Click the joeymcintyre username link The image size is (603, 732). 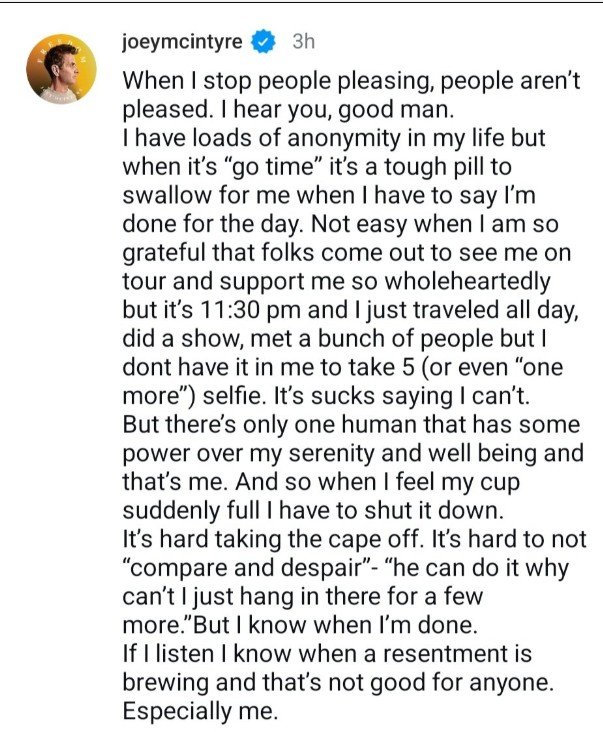182,42
